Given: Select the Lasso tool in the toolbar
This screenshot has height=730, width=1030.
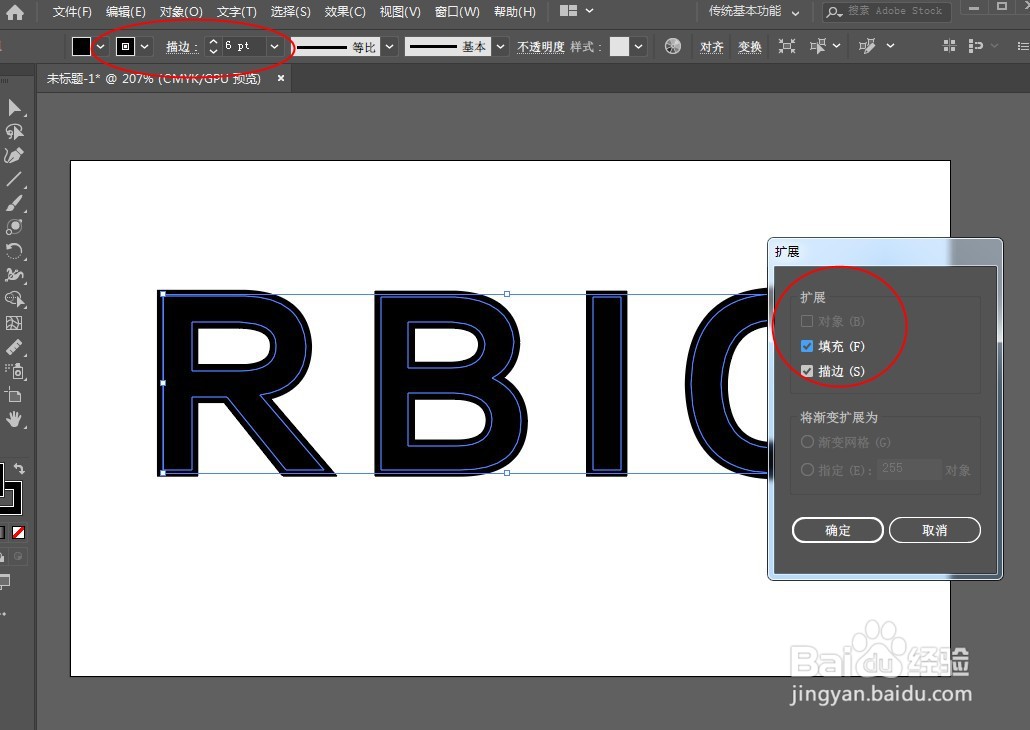Looking at the screenshot, I should pyautogui.click(x=14, y=131).
